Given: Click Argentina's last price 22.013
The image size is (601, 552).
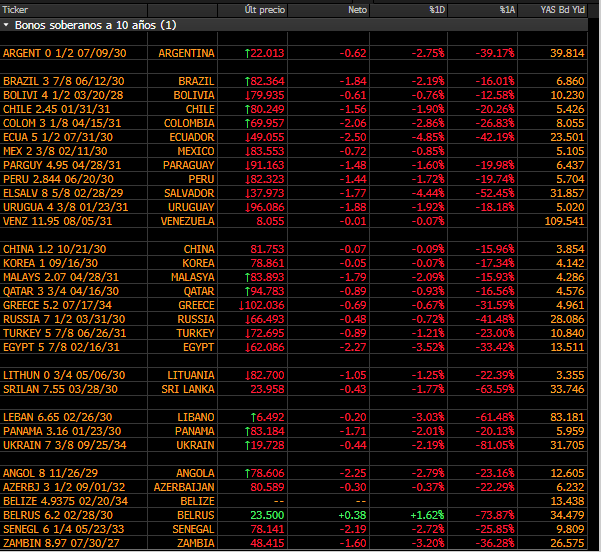Looking at the screenshot, I should (267, 53).
